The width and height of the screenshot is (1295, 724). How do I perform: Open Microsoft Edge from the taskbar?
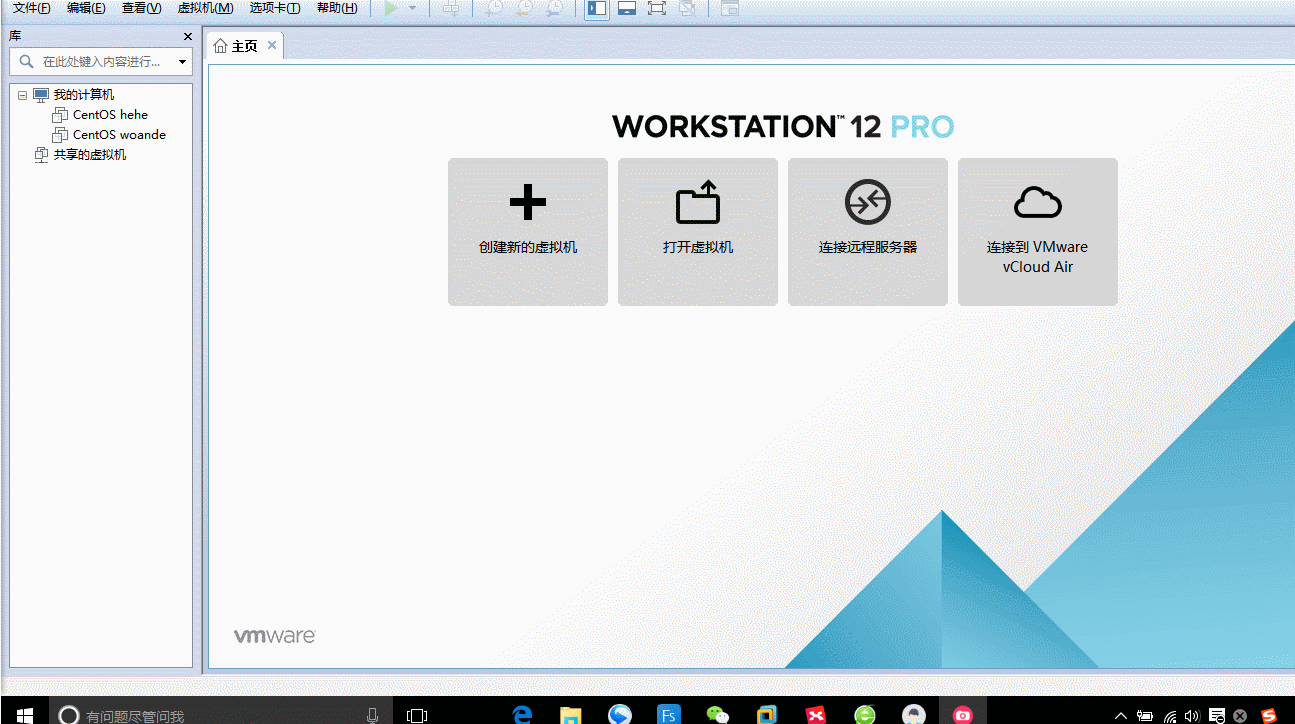click(x=522, y=714)
